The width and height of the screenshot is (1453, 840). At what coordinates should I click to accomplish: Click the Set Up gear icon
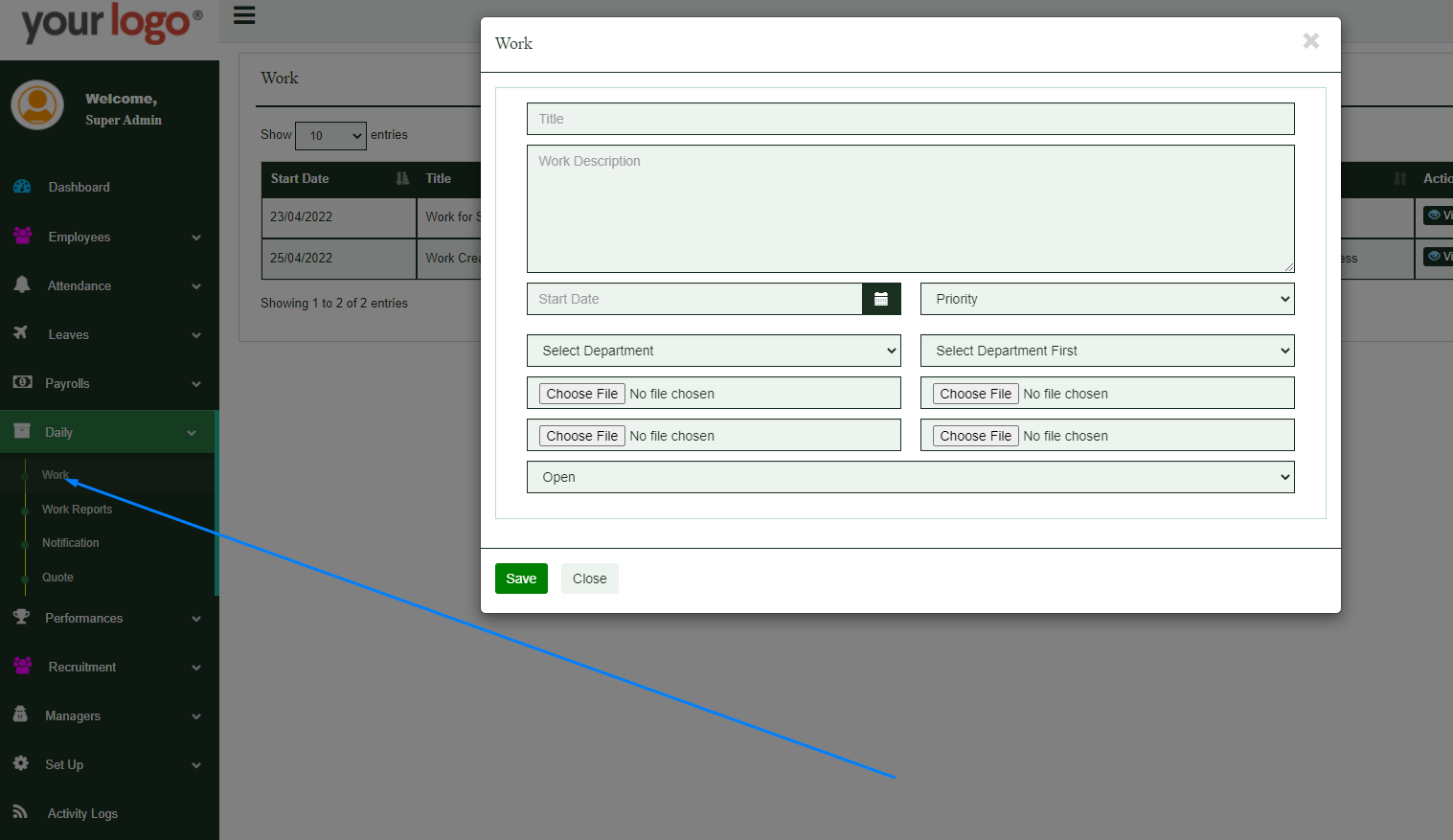tap(21, 763)
